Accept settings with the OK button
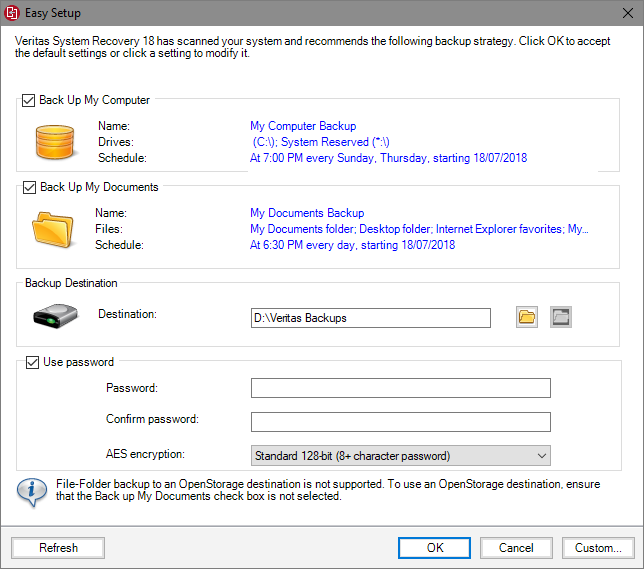The width and height of the screenshot is (644, 569). click(x=435, y=548)
